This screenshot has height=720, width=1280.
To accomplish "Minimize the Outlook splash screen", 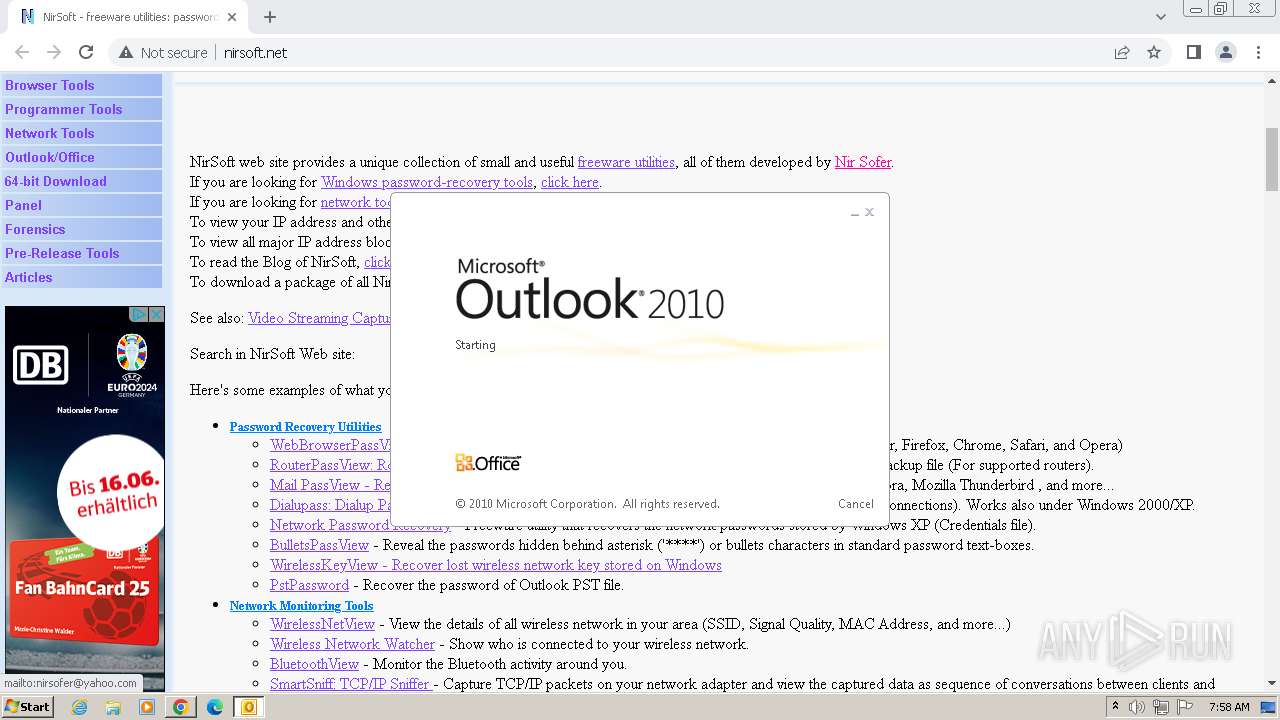I will (855, 213).
